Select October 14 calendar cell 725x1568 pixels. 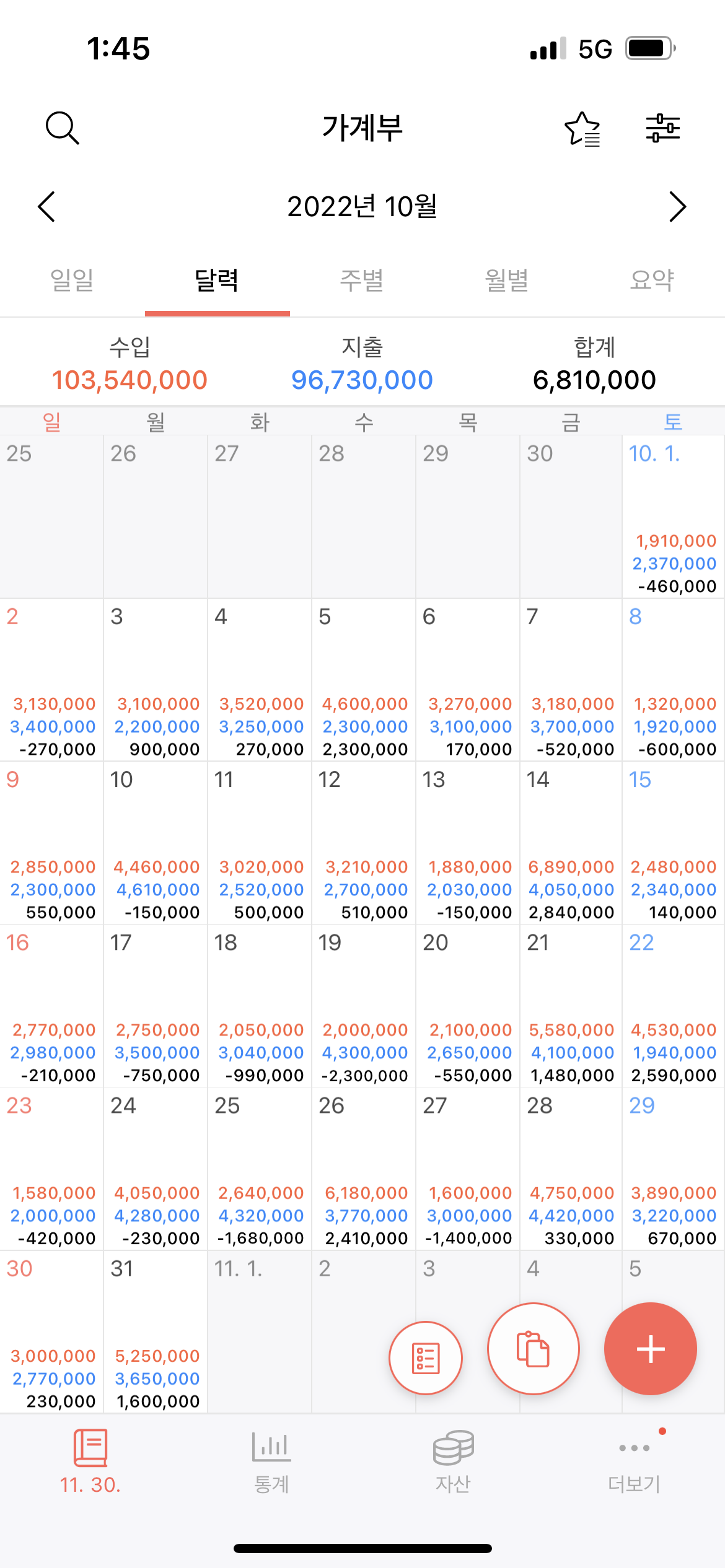(571, 843)
